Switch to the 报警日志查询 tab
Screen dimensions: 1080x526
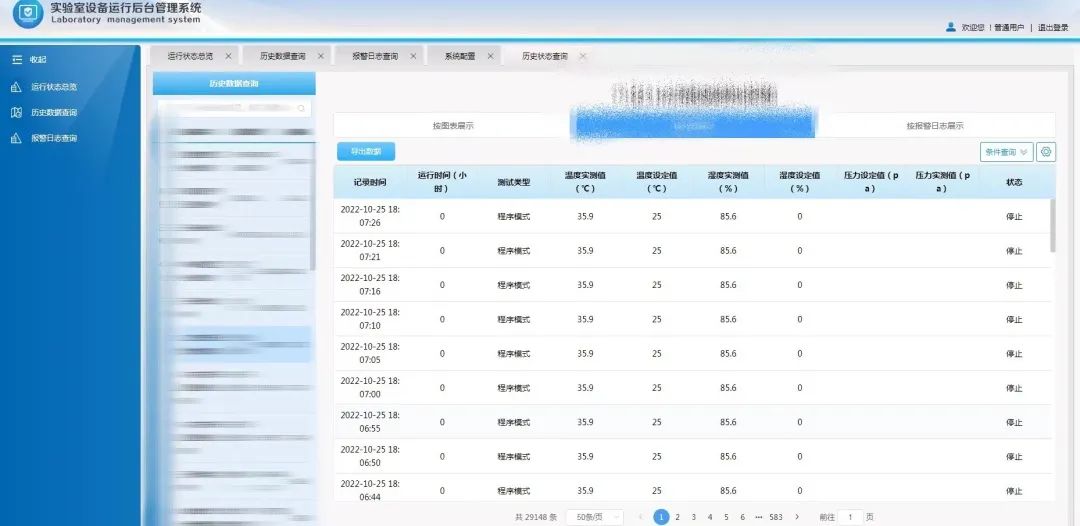pos(374,56)
